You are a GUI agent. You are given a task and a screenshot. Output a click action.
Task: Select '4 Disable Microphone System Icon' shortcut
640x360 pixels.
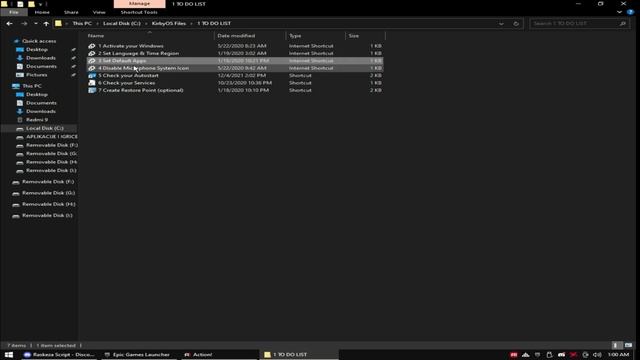pyautogui.click(x=235, y=68)
